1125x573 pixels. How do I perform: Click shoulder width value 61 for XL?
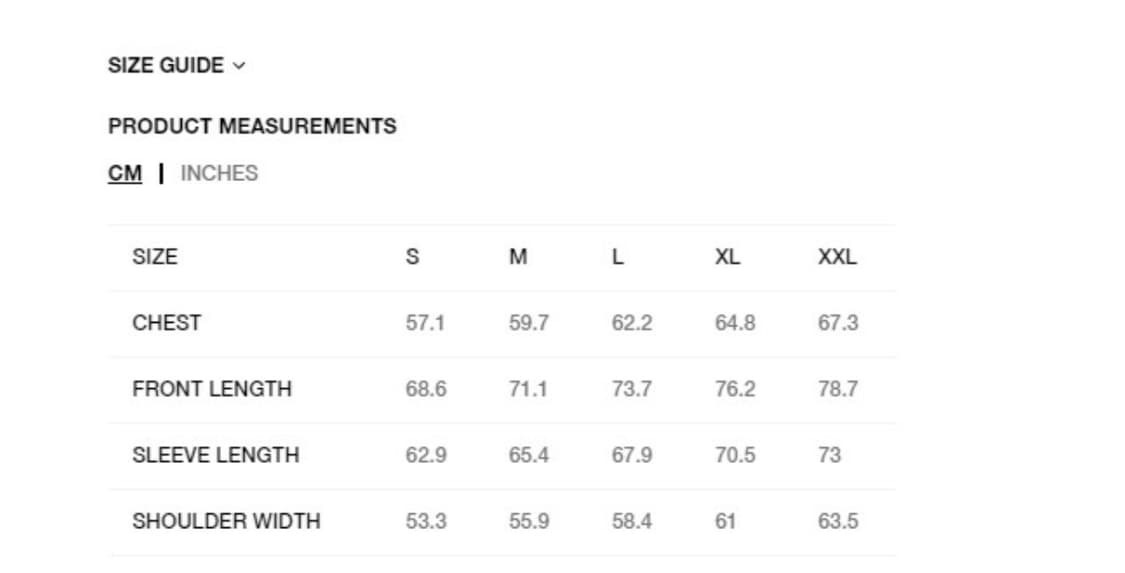(725, 521)
